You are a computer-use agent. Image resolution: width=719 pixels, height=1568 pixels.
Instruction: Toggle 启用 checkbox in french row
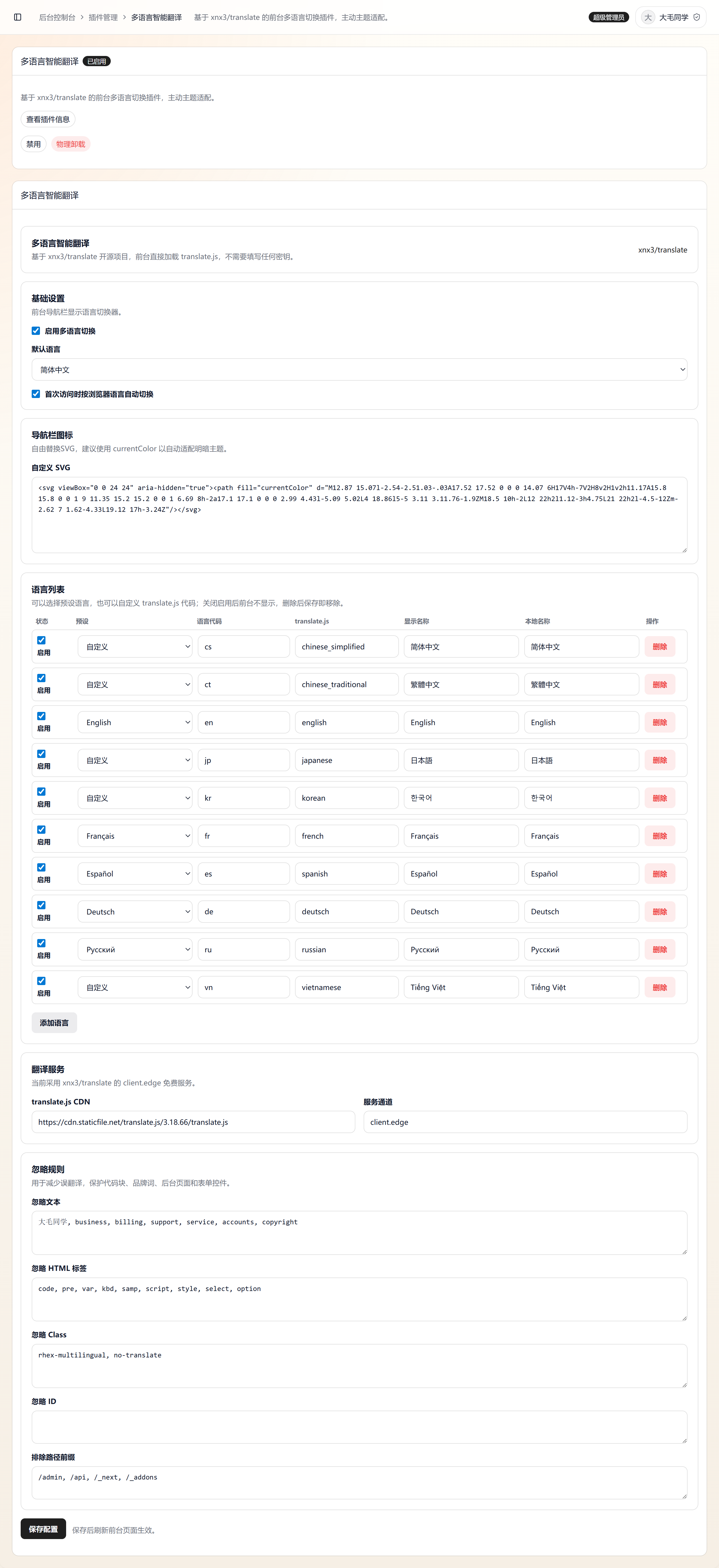tap(41, 830)
